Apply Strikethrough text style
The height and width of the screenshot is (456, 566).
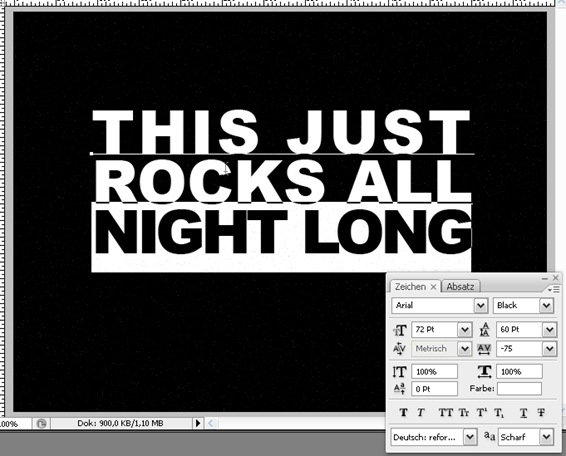pos(541,412)
